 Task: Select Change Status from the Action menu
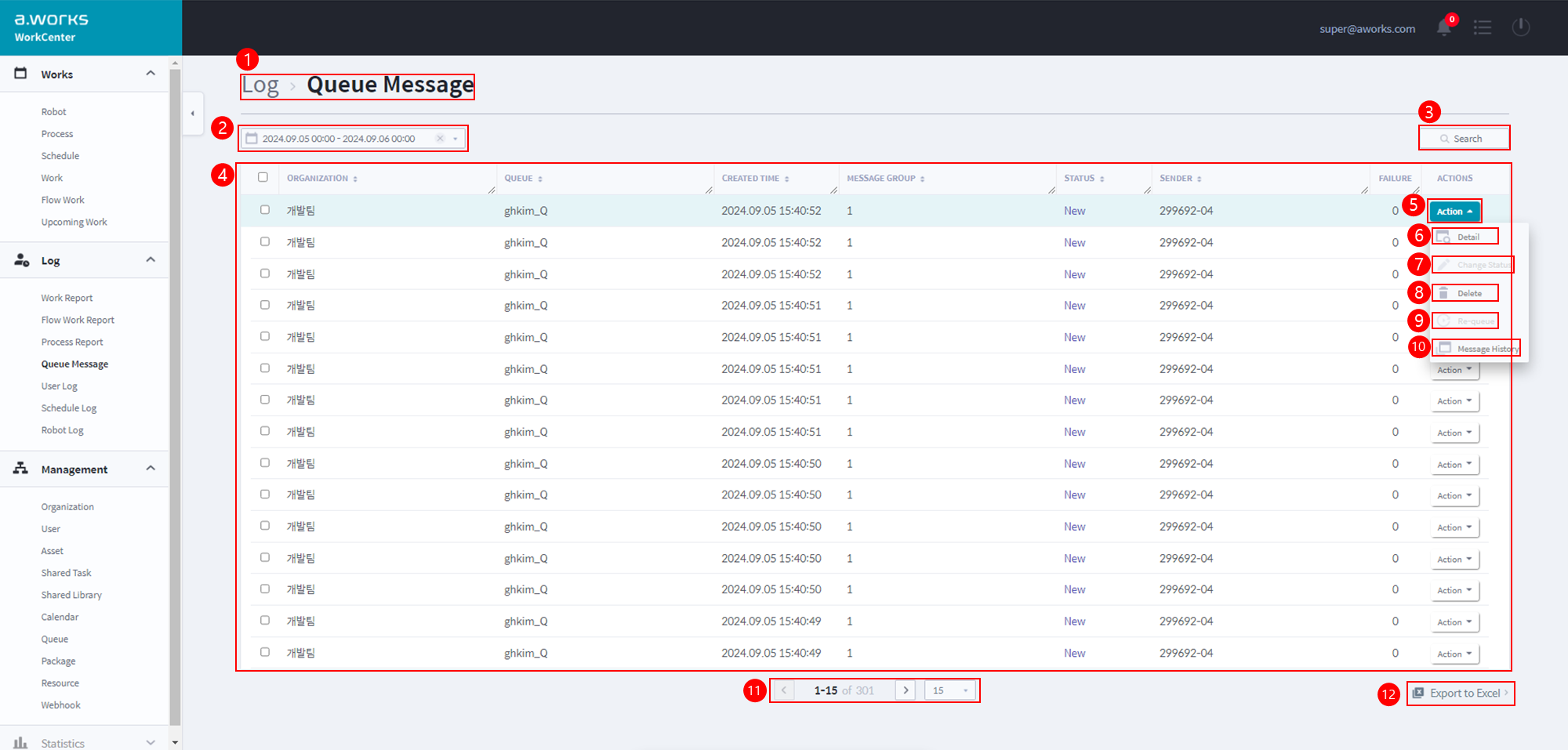point(1473,265)
